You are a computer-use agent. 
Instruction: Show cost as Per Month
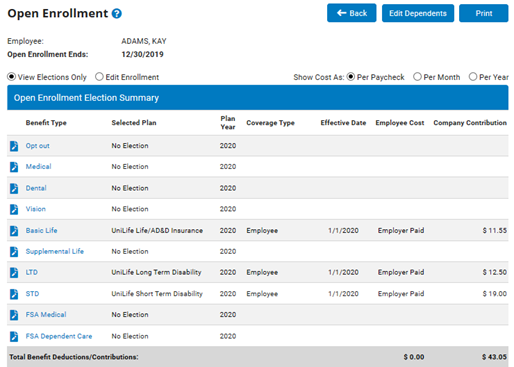click(x=417, y=77)
